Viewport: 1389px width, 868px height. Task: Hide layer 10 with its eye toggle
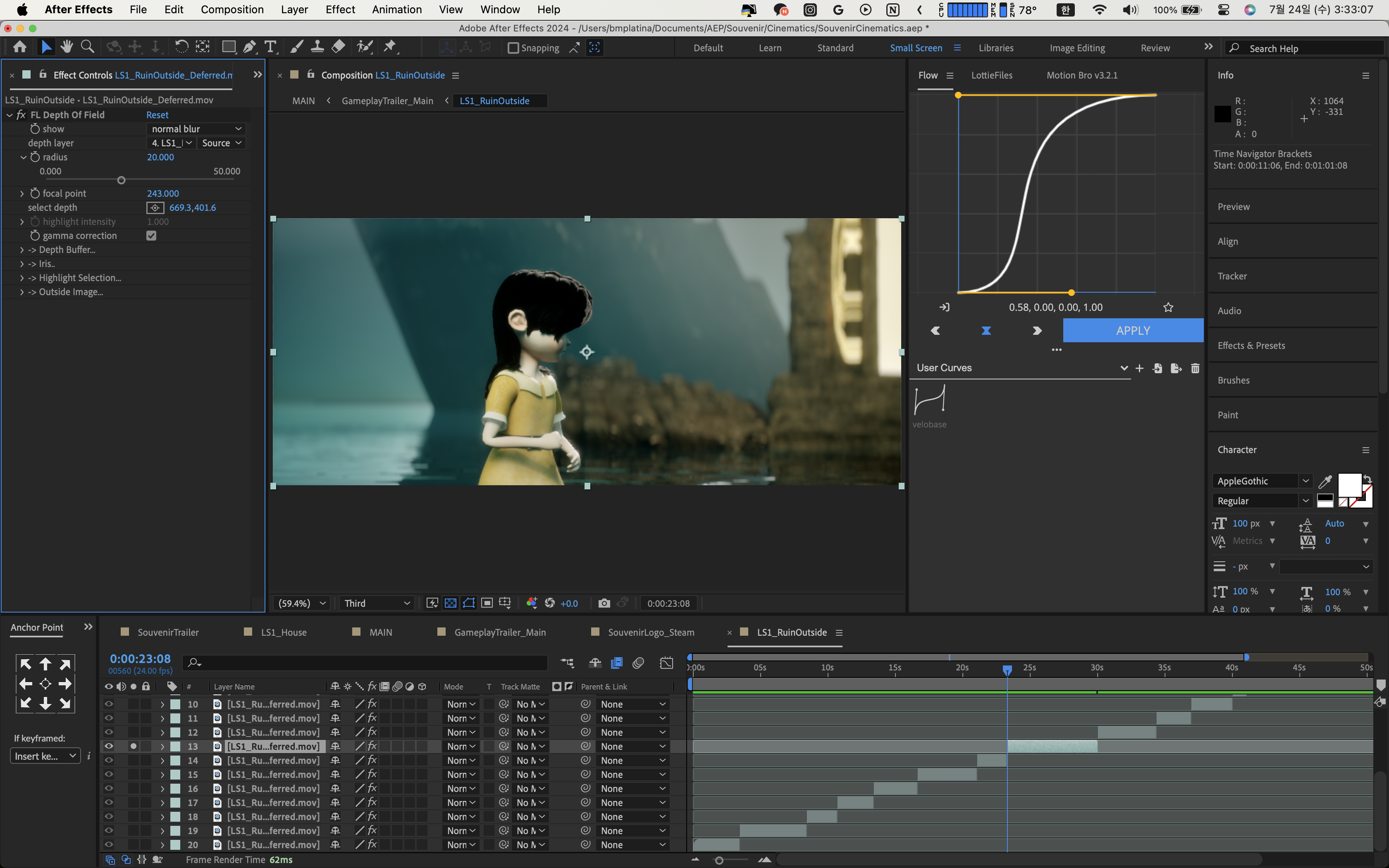click(x=108, y=704)
